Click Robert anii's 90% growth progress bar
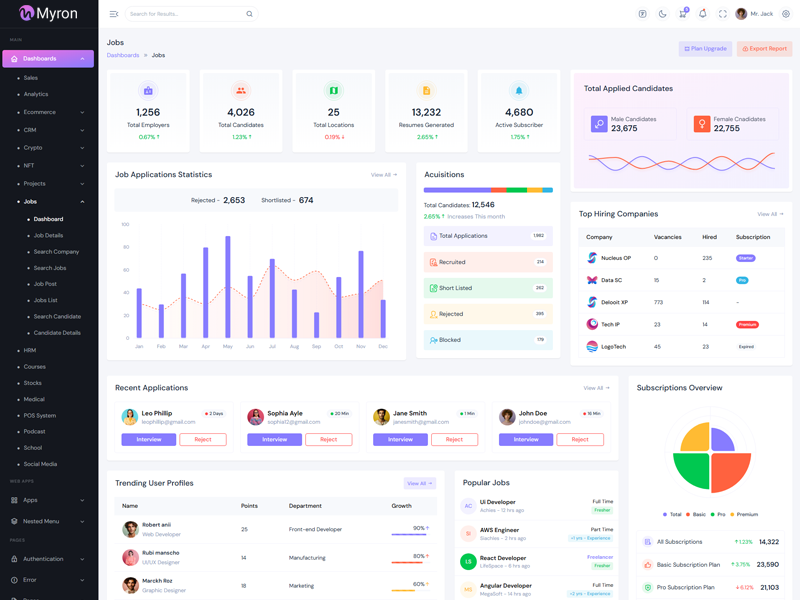Viewport: 800px width, 600px height. click(409, 535)
